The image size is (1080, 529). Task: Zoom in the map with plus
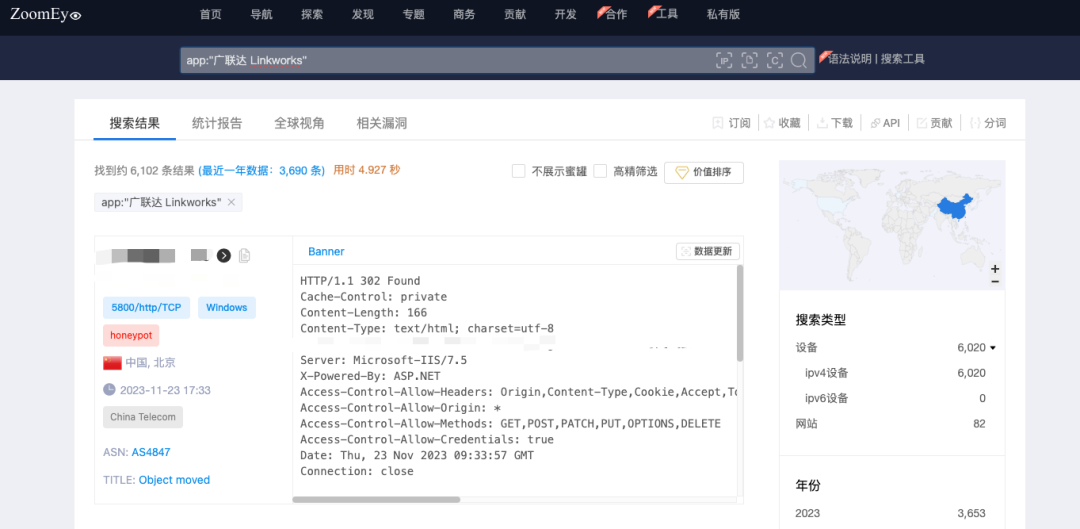click(x=995, y=269)
